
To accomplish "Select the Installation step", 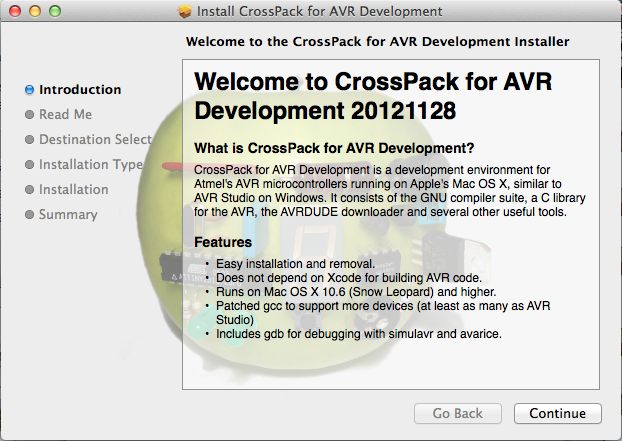I will tap(73, 190).
